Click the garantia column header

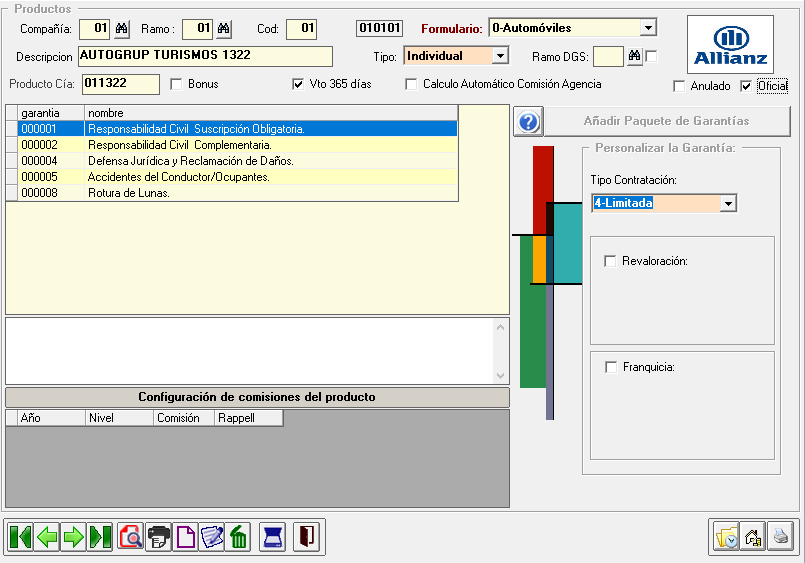pos(51,113)
